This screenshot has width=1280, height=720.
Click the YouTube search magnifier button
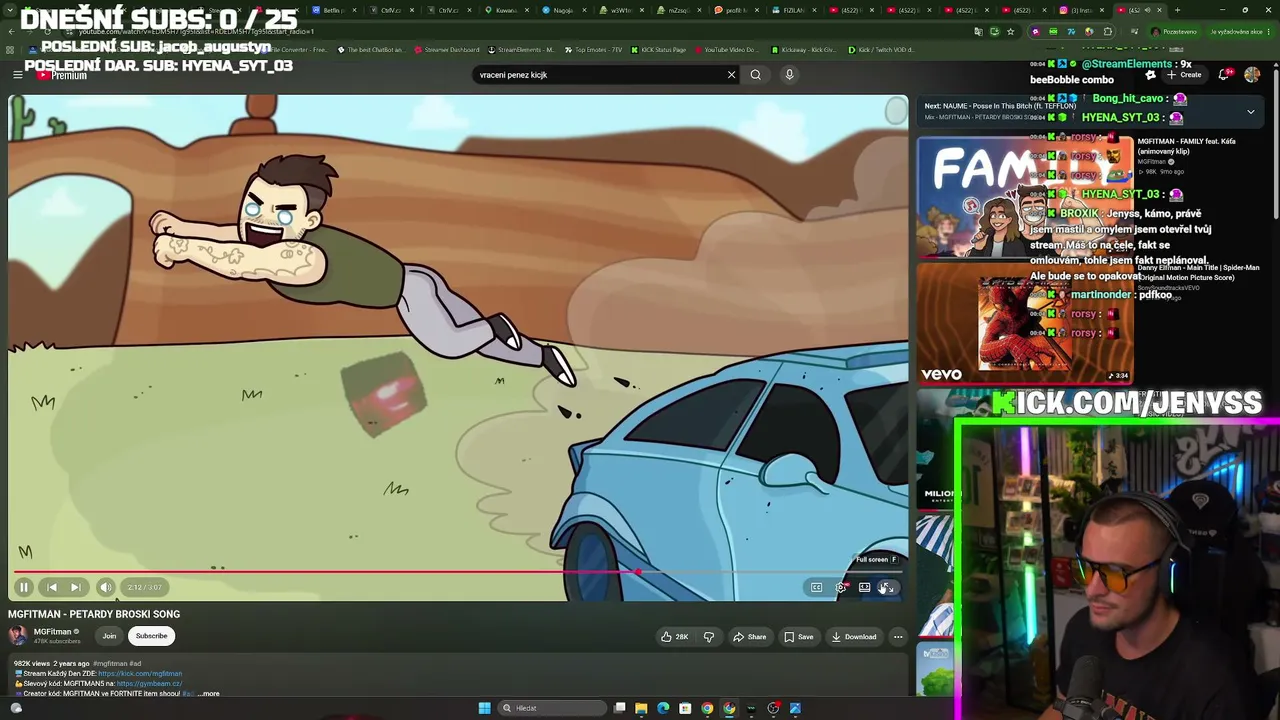756,75
